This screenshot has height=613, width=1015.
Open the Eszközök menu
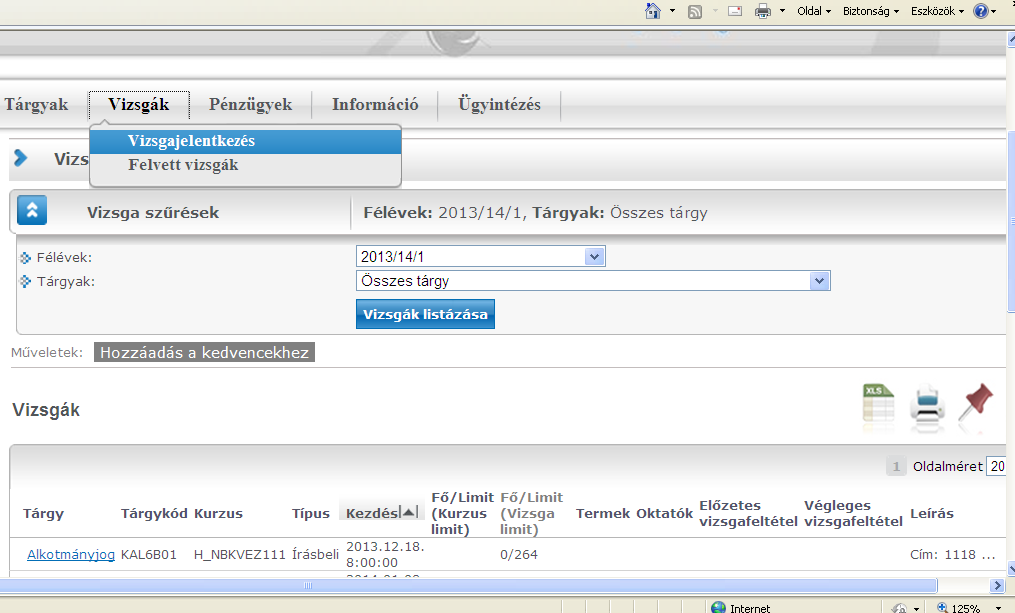point(937,11)
